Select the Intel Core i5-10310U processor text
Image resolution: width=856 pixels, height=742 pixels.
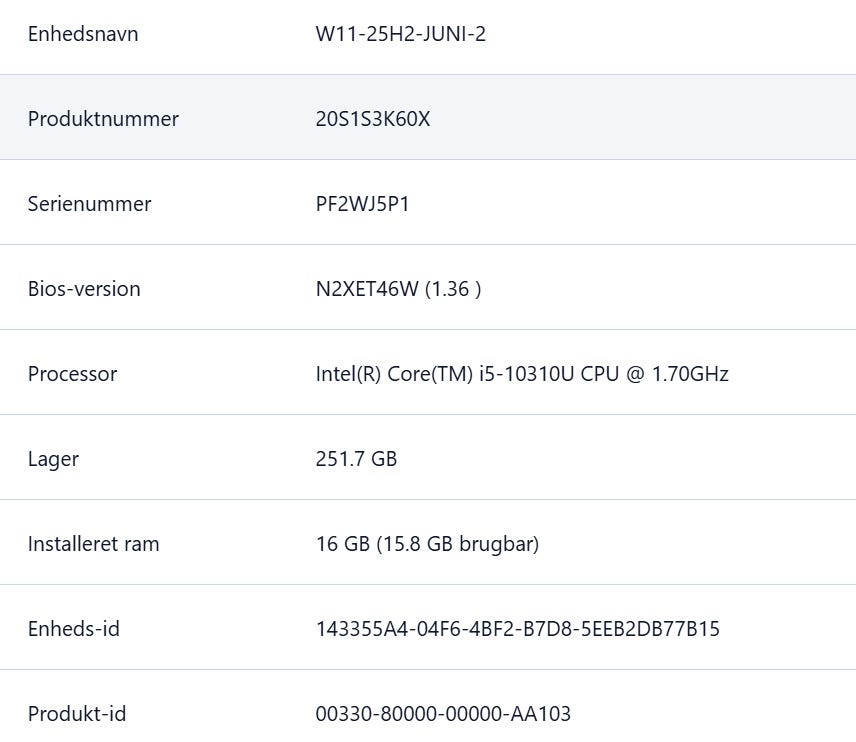[522, 374]
